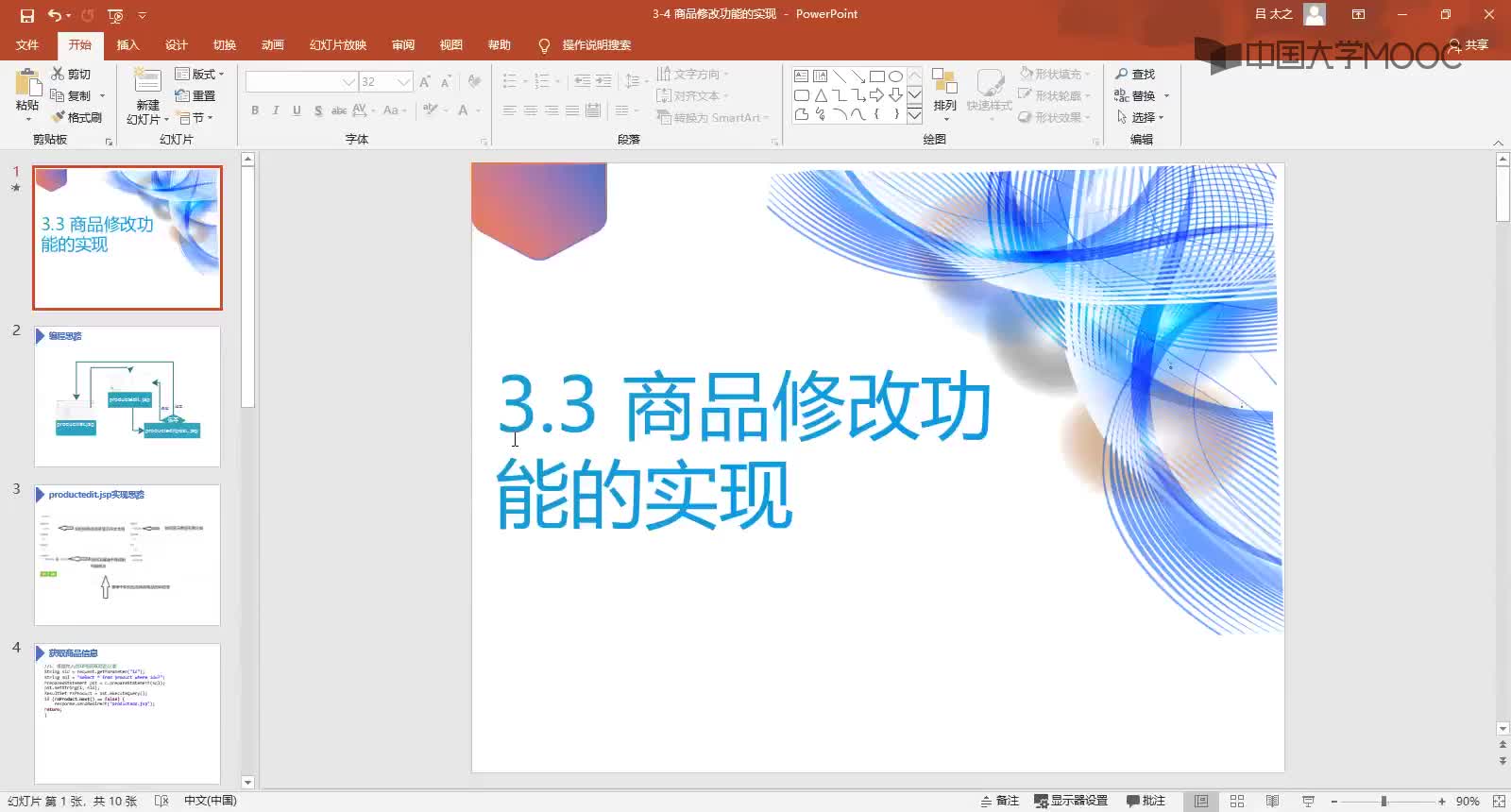The width and height of the screenshot is (1511, 812).
Task: Toggle left text alignment
Action: tap(510, 110)
